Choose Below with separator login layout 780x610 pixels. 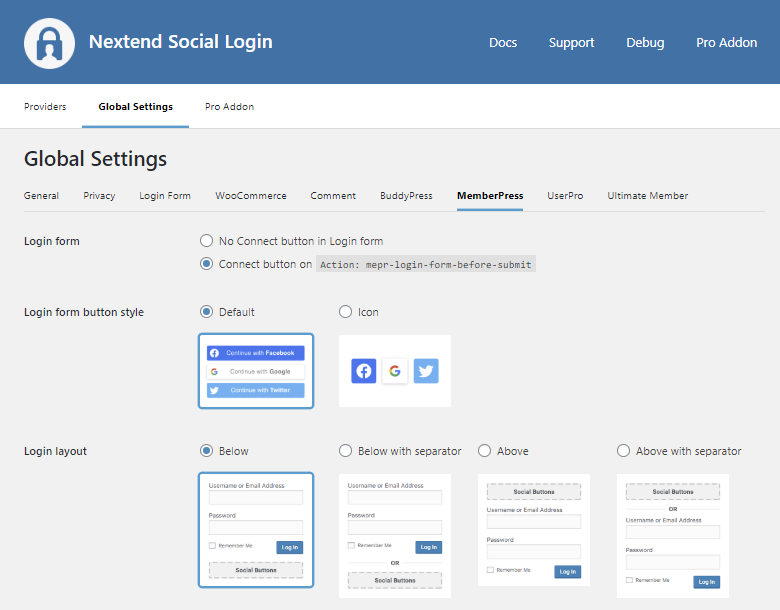click(x=346, y=451)
